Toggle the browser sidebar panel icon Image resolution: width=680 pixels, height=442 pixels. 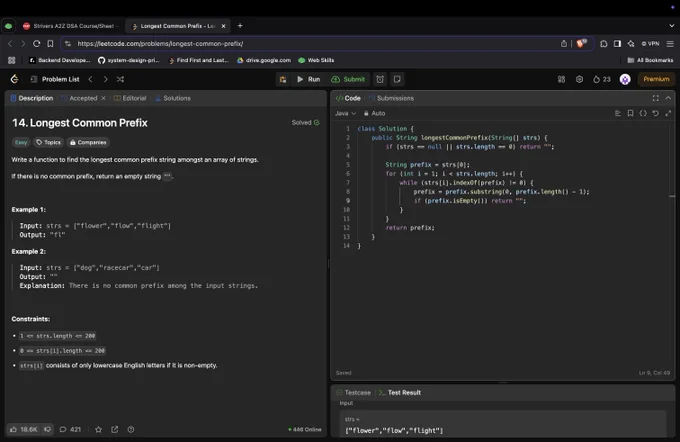point(617,44)
